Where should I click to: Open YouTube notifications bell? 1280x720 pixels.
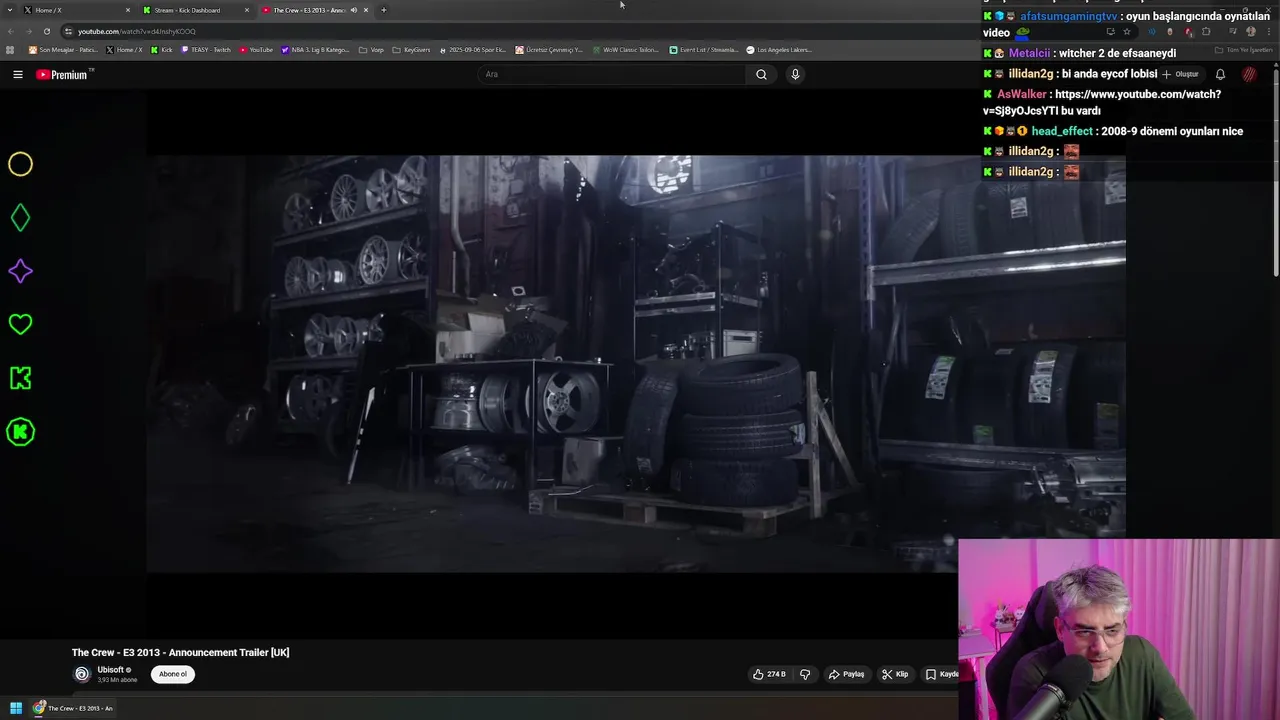point(1220,74)
